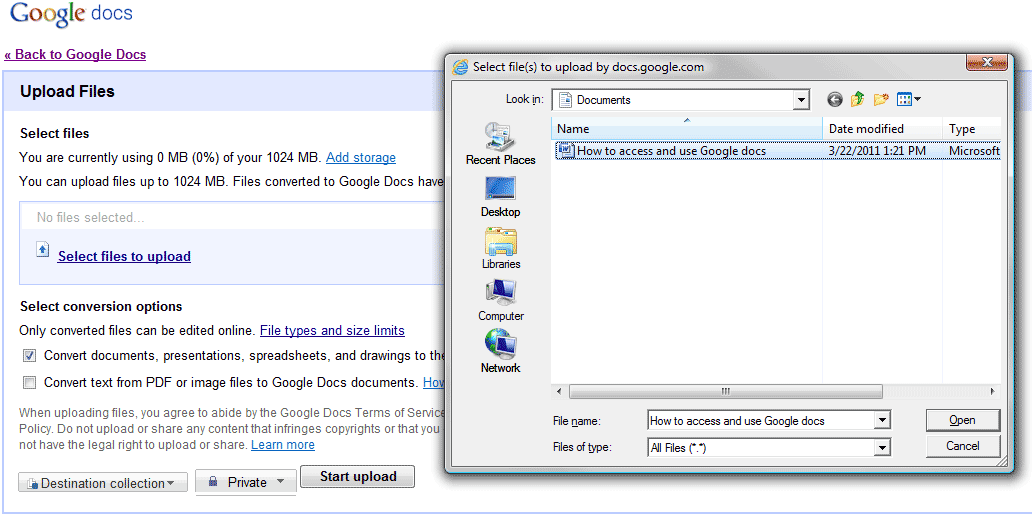This screenshot has width=1032, height=515.
Task: Create a new folder icon
Action: [881, 100]
